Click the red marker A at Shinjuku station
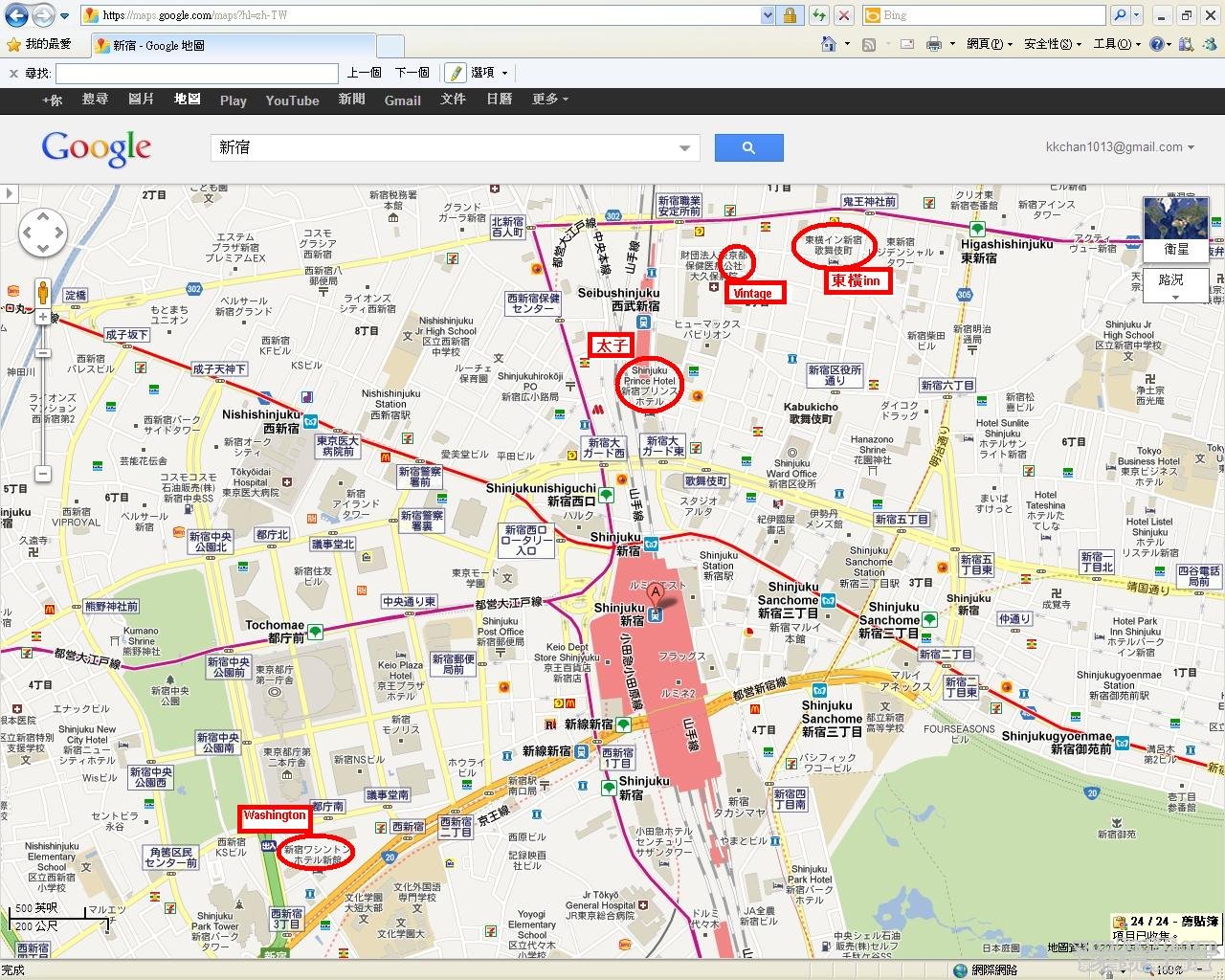 (656, 594)
